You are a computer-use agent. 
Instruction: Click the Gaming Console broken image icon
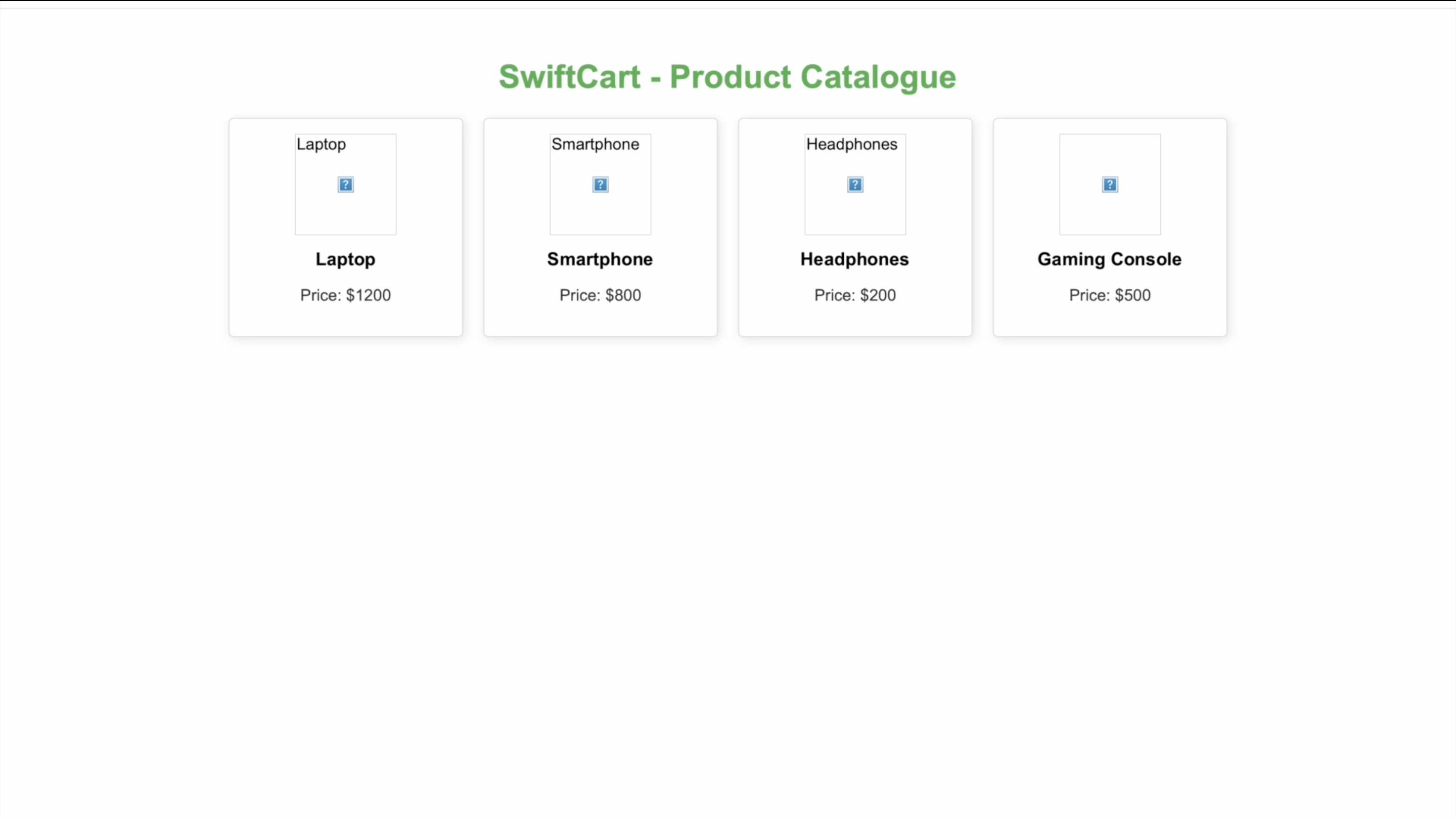click(1110, 185)
